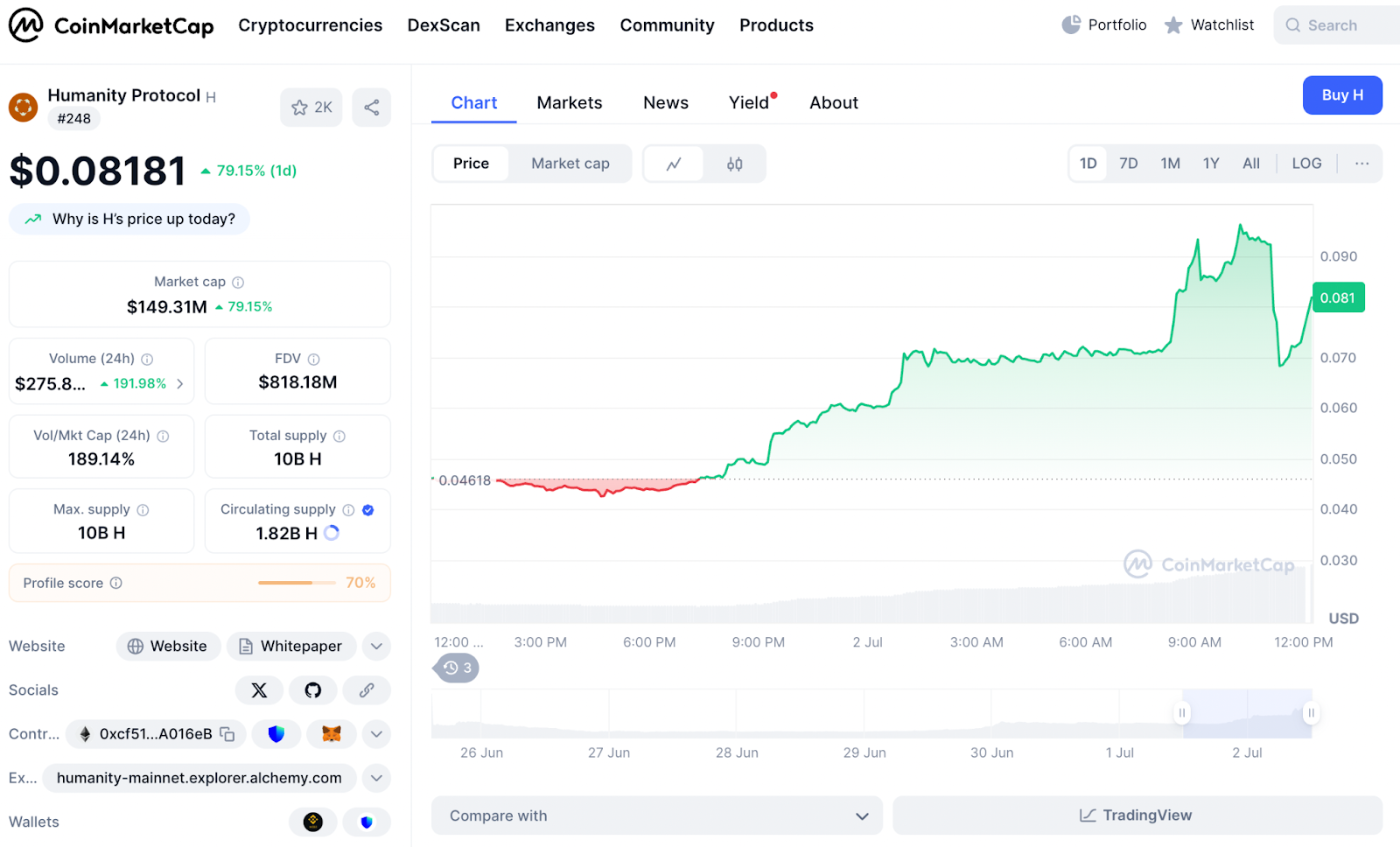Toggle logarithmic scale with LOG button
The height and width of the screenshot is (847, 1400).
pos(1305,164)
